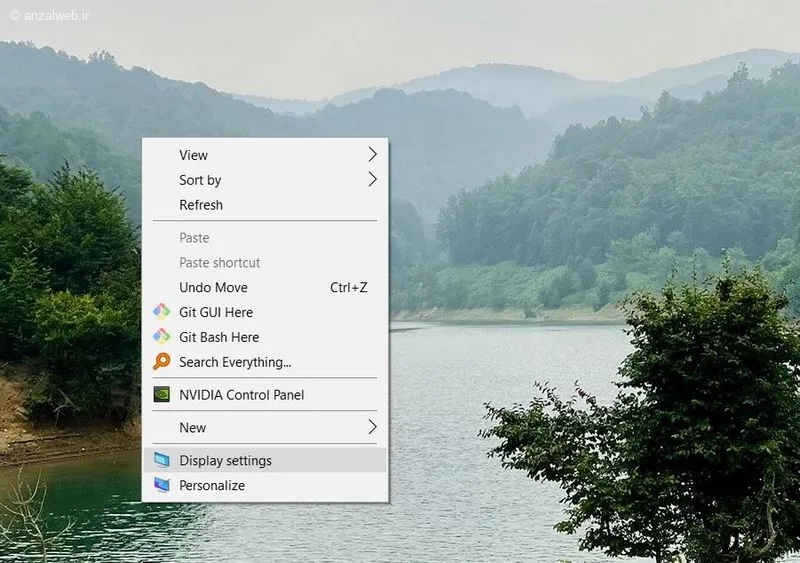Screen dimensions: 800x563
Task: Click the greyed Paste shortcut entry
Action: coord(265,262)
